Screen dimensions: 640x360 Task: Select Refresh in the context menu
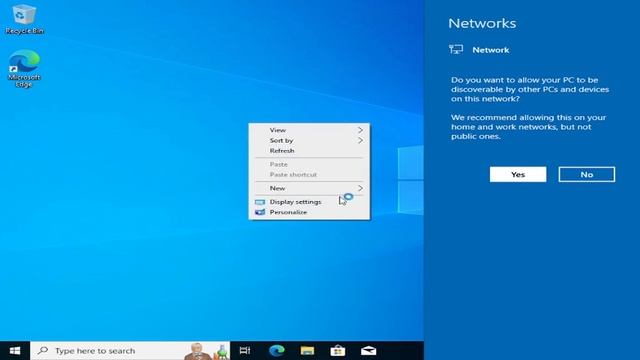[x=309, y=151]
